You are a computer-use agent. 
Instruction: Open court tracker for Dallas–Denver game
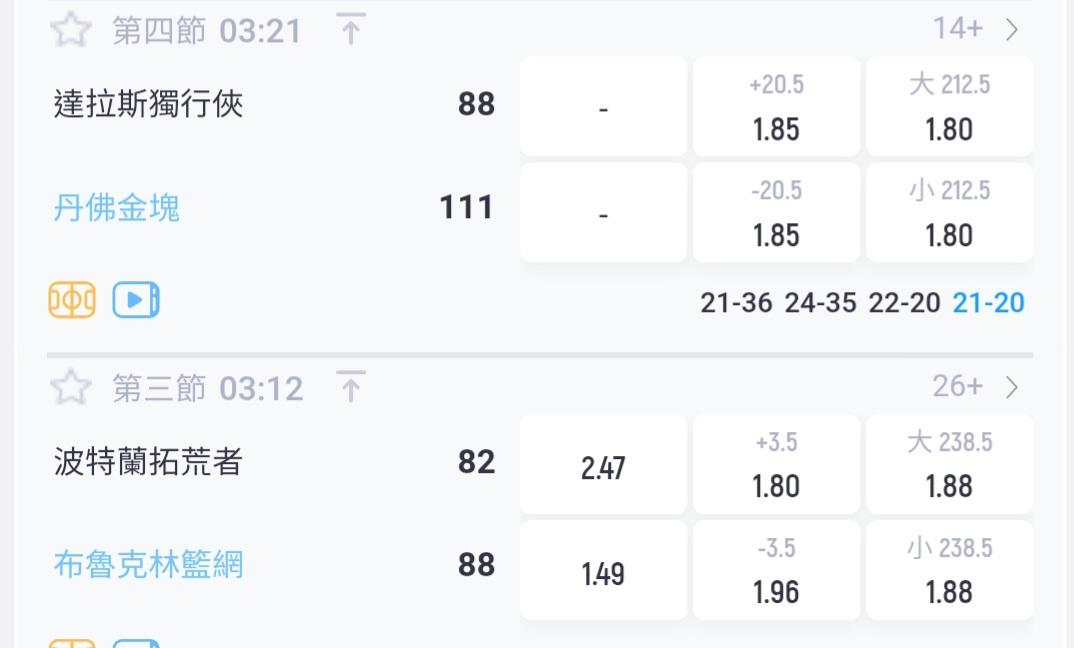point(72,300)
